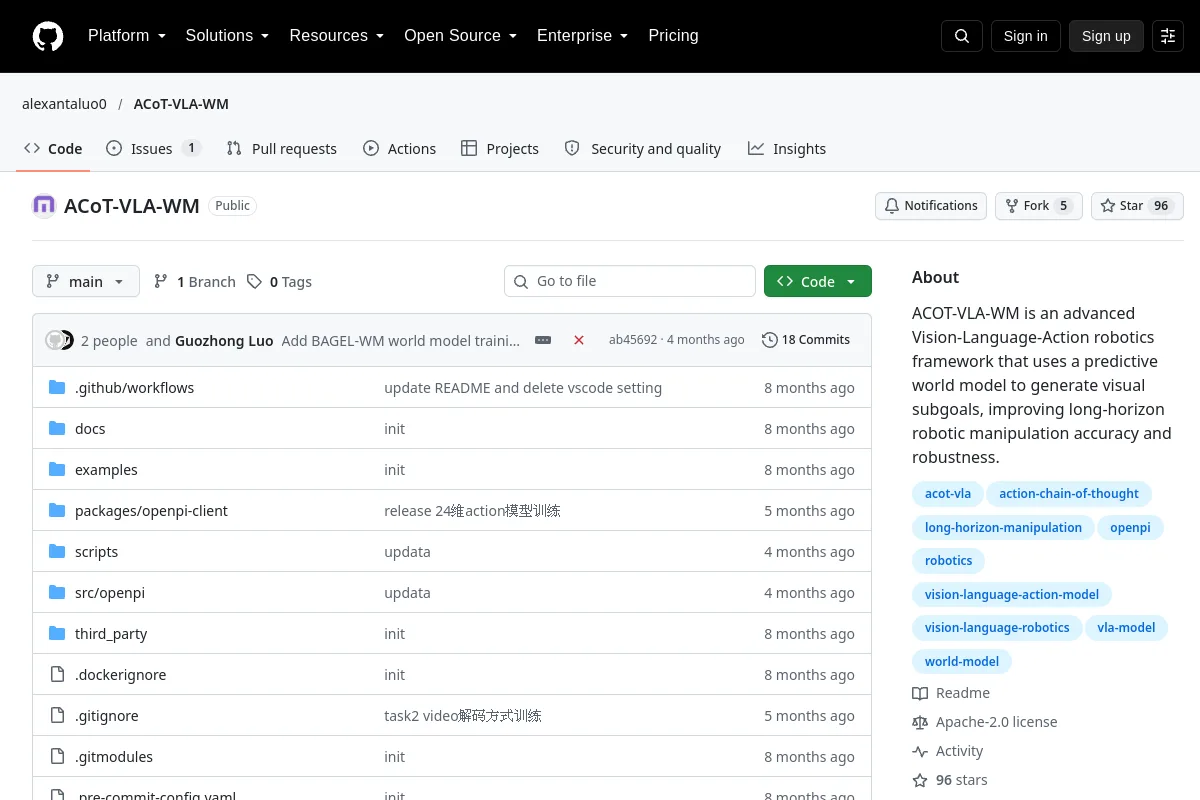Image resolution: width=1200 pixels, height=800 pixels.
Task: Open the scripts folder
Action: 96,552
